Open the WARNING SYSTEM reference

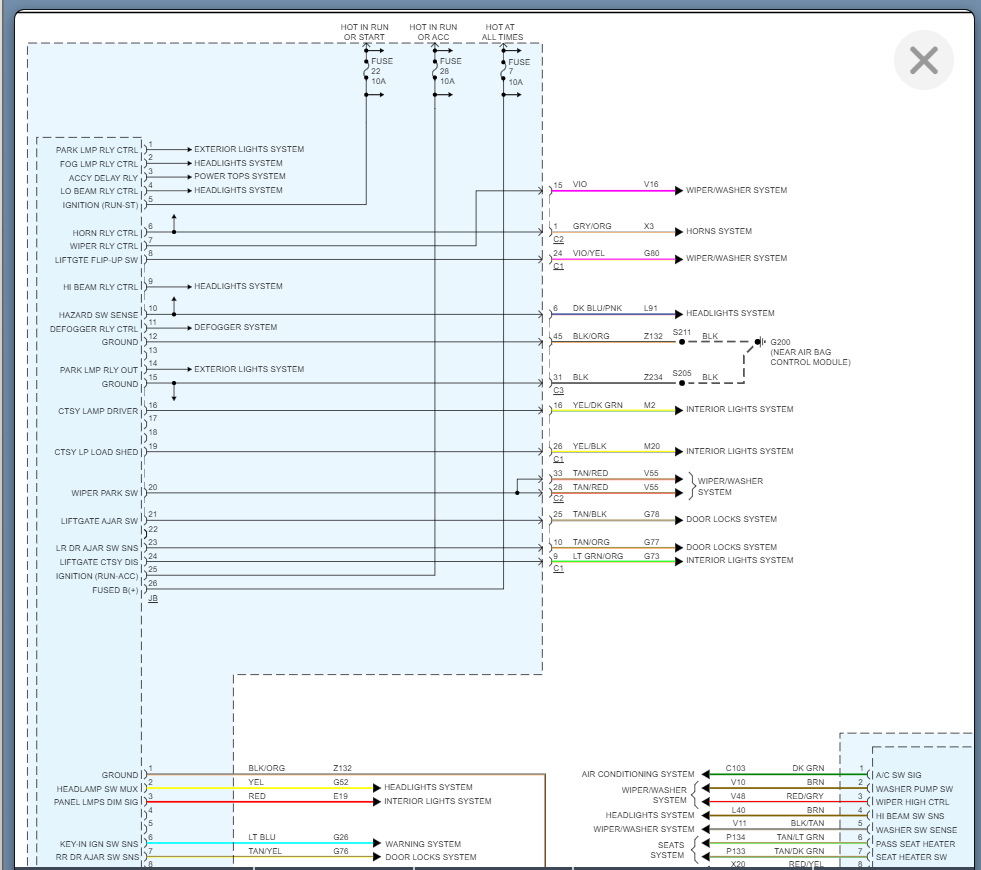[x=422, y=844]
